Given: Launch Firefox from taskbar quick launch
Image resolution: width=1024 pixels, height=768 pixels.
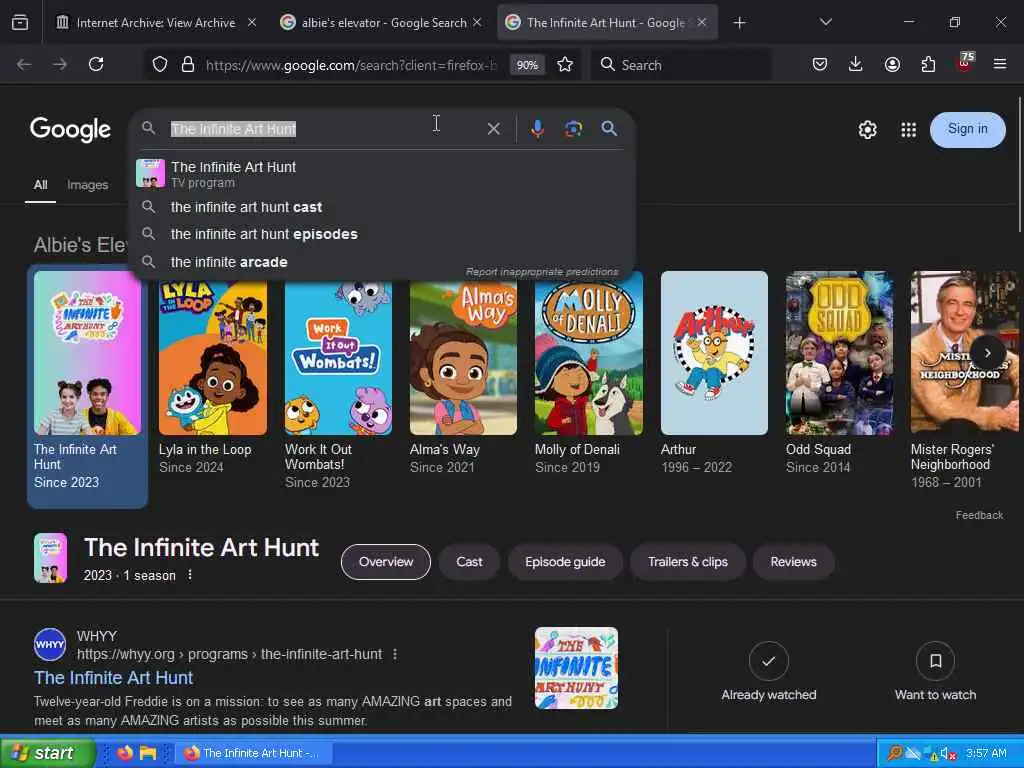Looking at the screenshot, I should point(125,753).
